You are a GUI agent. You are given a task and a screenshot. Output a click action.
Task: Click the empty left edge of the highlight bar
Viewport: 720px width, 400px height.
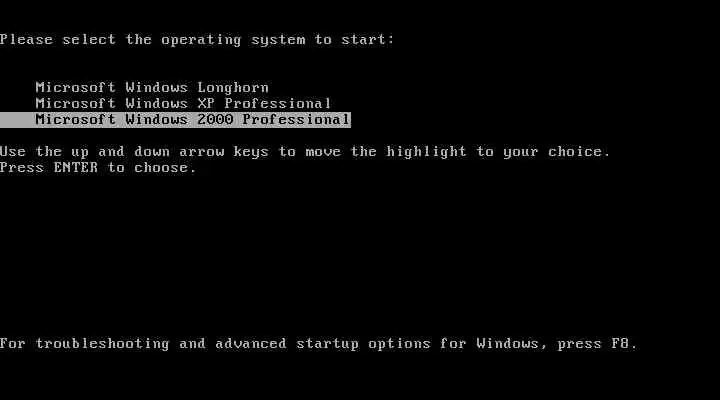click(x=17, y=119)
